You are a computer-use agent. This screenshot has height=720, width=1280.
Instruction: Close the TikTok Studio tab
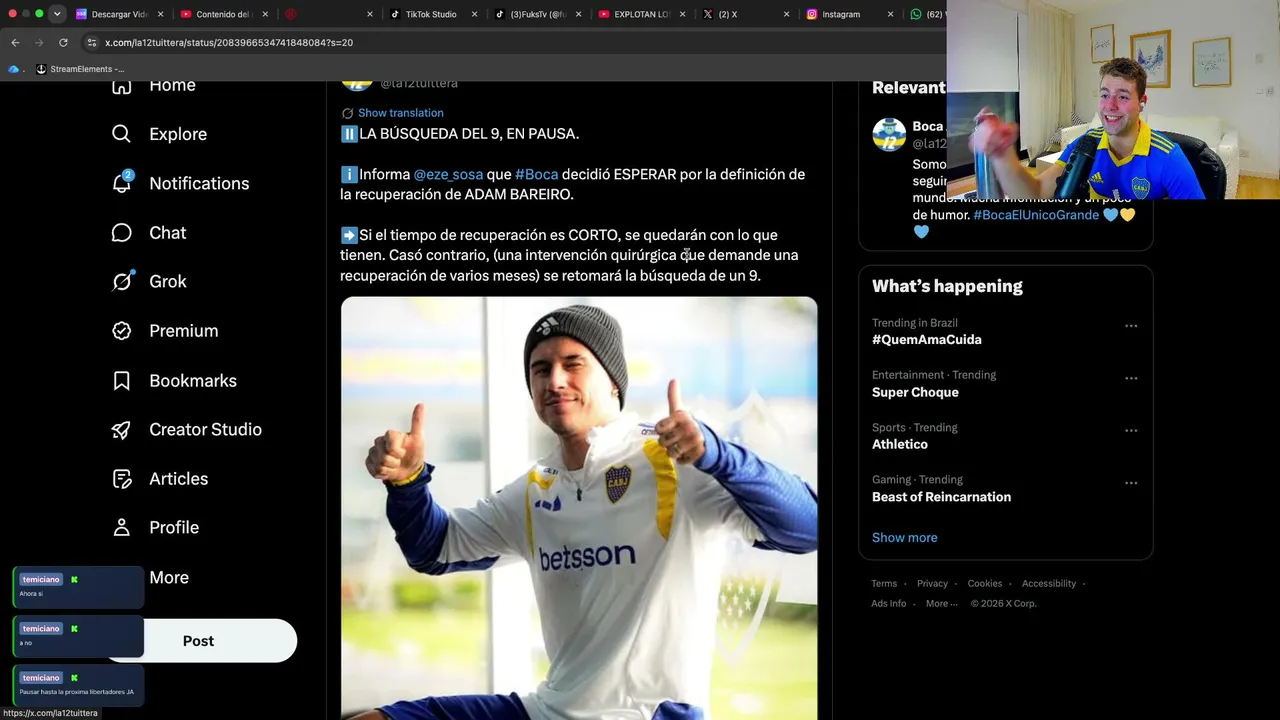pos(474,15)
